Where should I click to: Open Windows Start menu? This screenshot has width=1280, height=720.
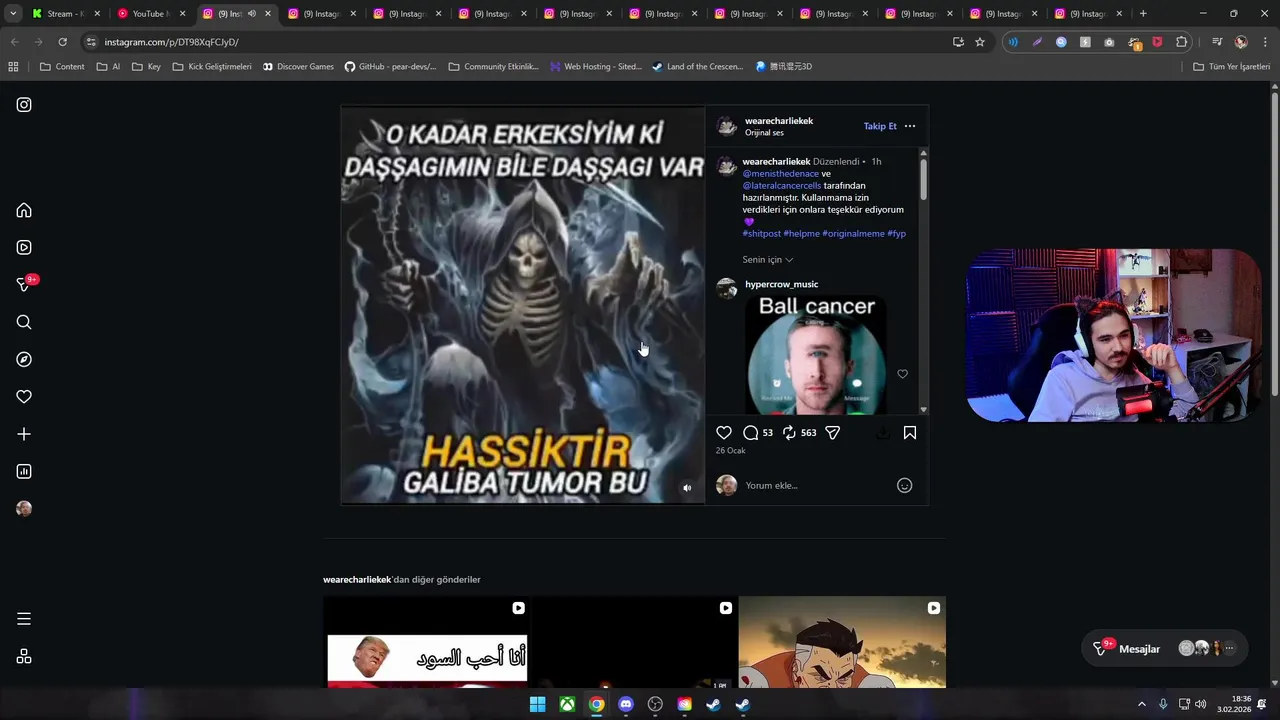click(x=537, y=704)
